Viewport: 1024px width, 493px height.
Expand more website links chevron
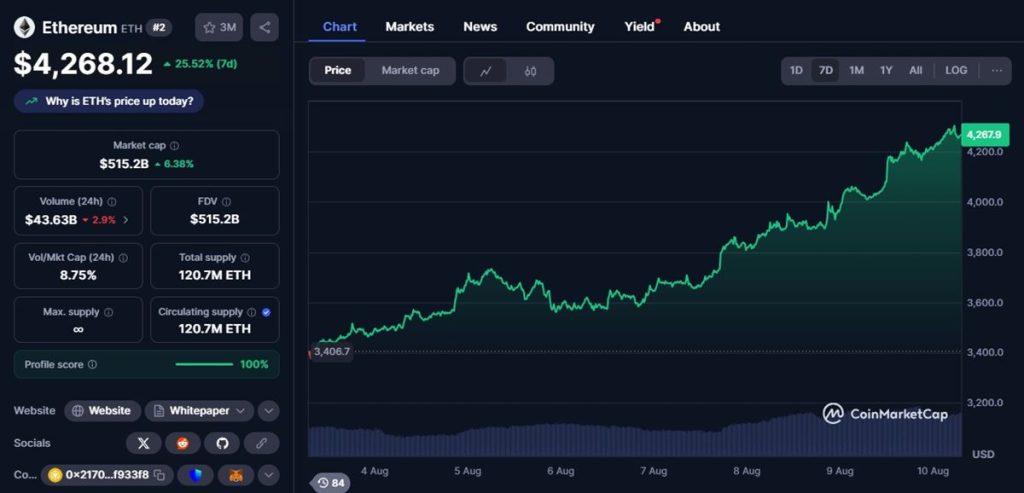click(268, 411)
